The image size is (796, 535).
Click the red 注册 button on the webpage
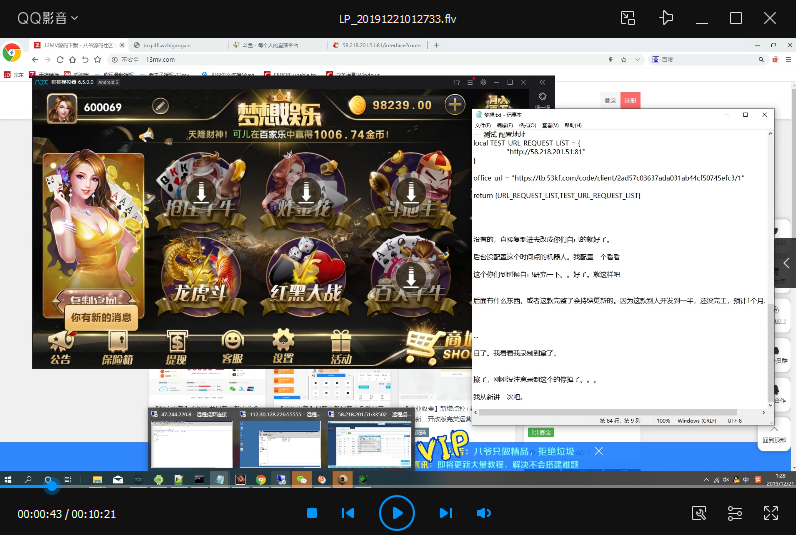(630, 101)
